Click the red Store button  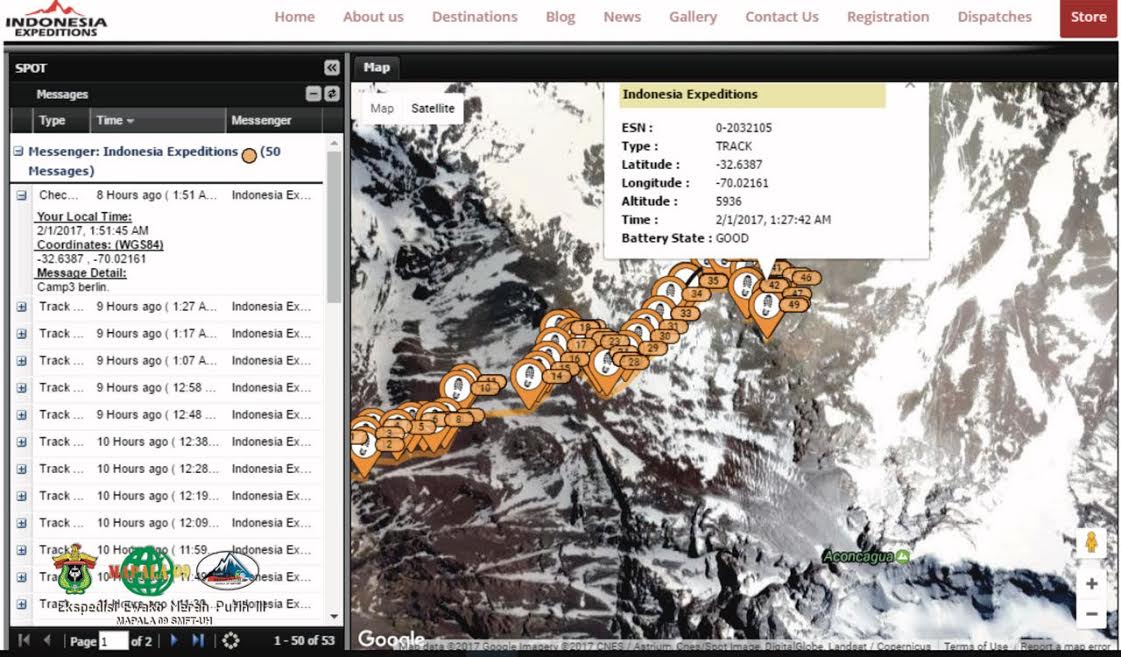coord(1088,17)
